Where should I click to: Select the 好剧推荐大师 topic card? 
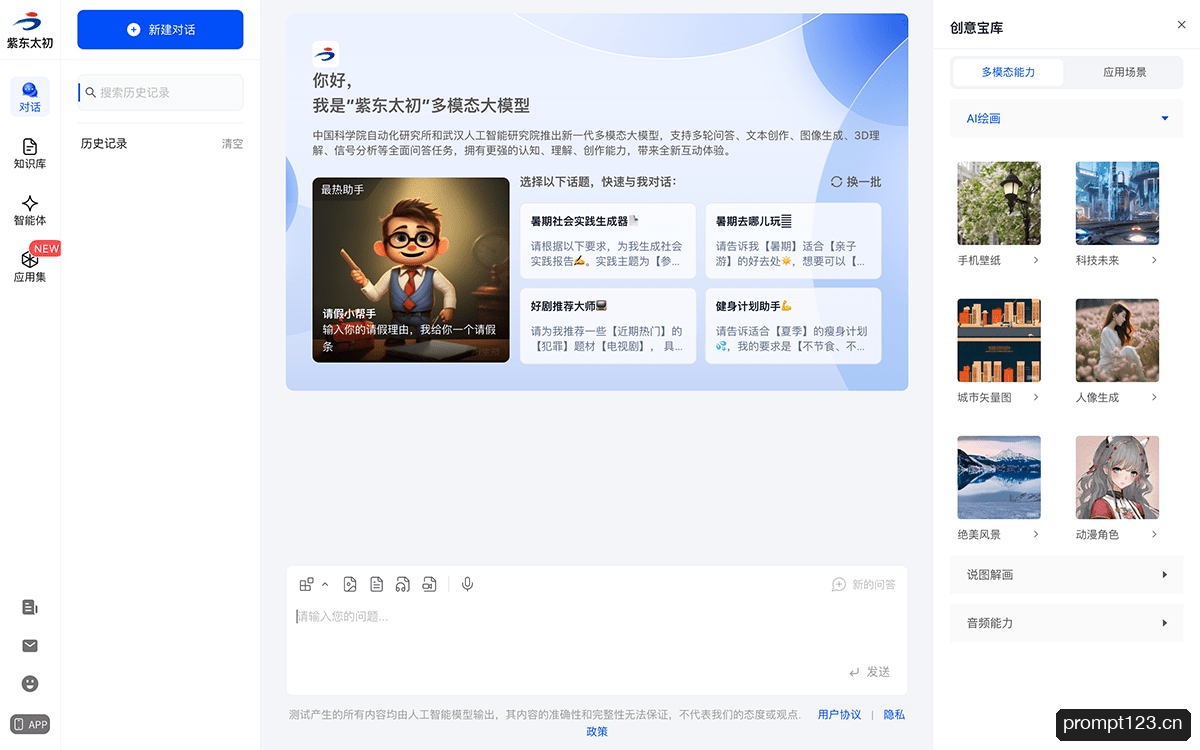608,326
